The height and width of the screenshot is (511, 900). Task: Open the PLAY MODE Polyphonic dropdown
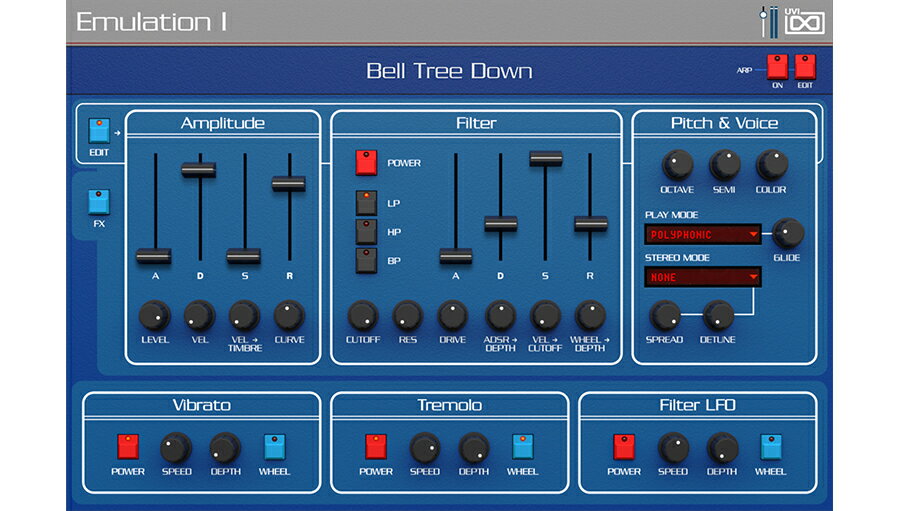[703, 235]
